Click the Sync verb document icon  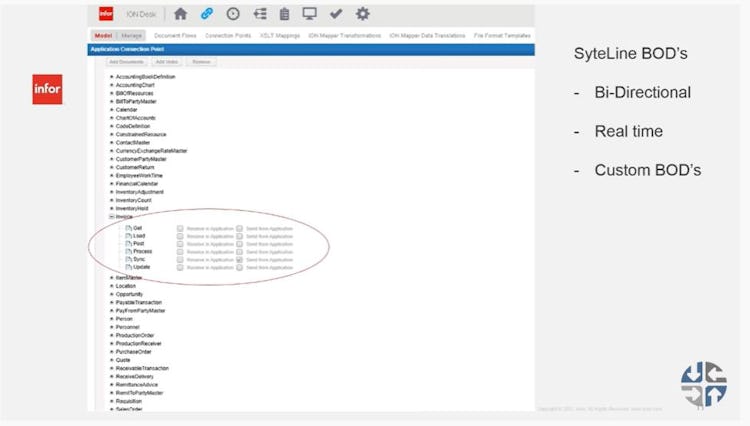pos(128,259)
